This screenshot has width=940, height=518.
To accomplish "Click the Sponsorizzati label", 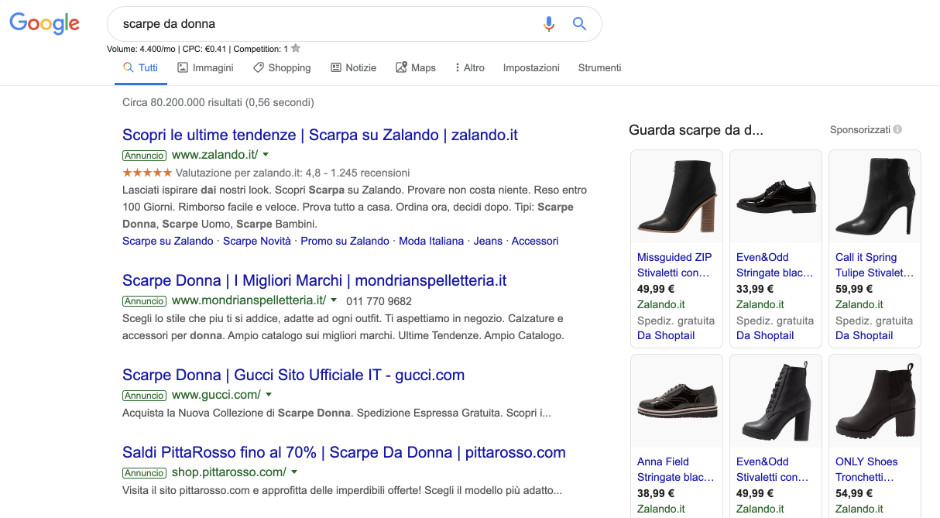I will coord(860,130).
